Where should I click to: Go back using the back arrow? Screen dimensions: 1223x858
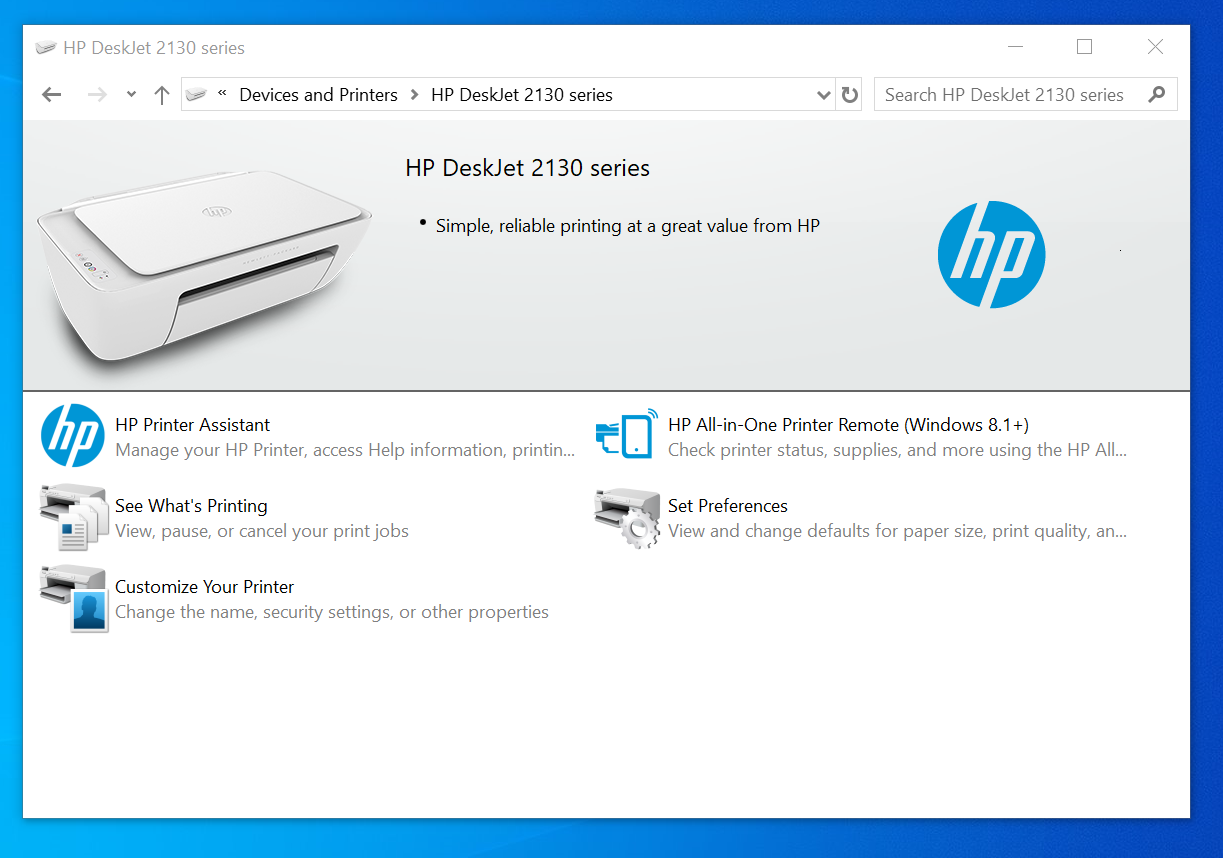click(x=52, y=95)
